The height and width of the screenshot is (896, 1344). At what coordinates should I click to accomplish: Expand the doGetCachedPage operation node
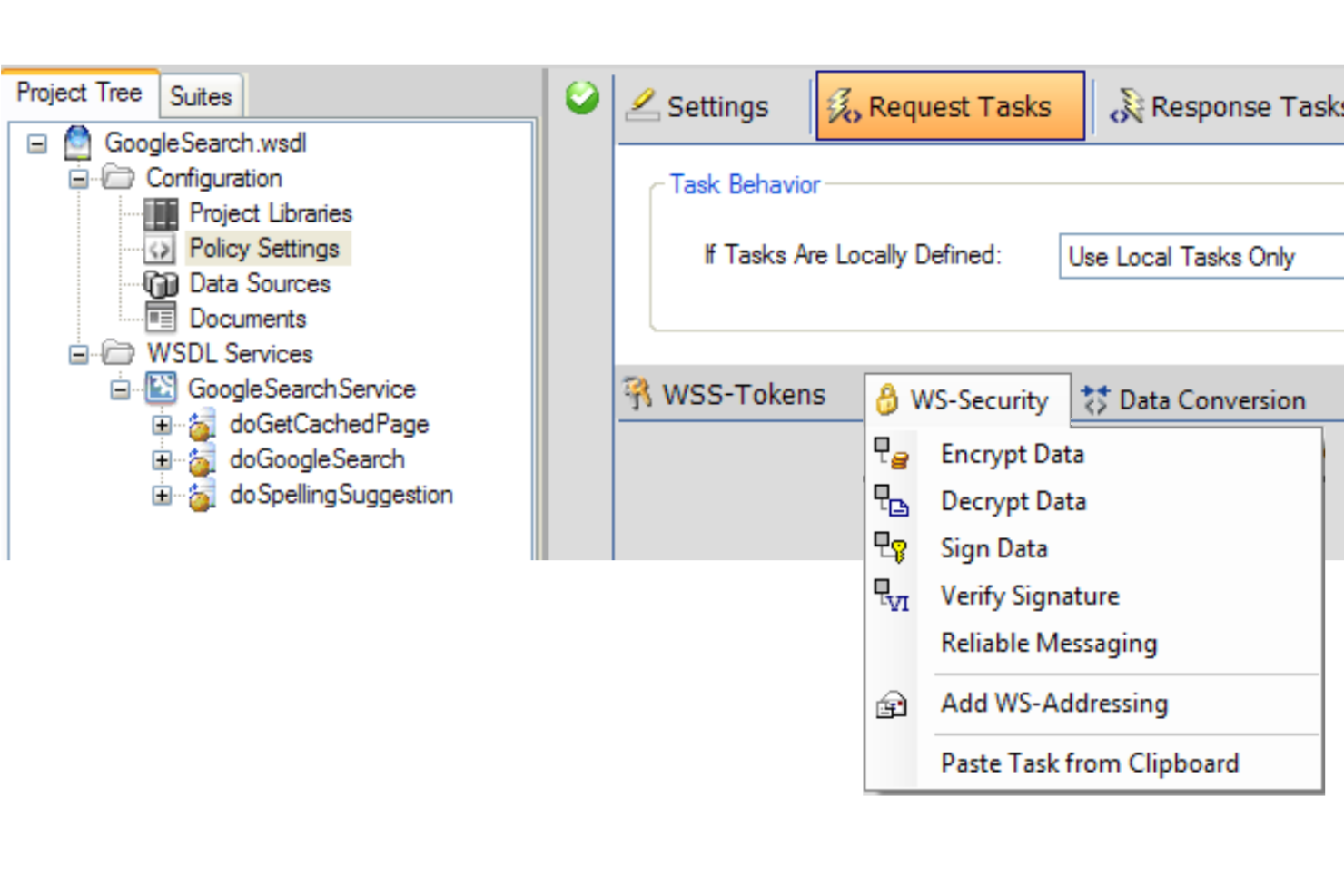pyautogui.click(x=162, y=425)
